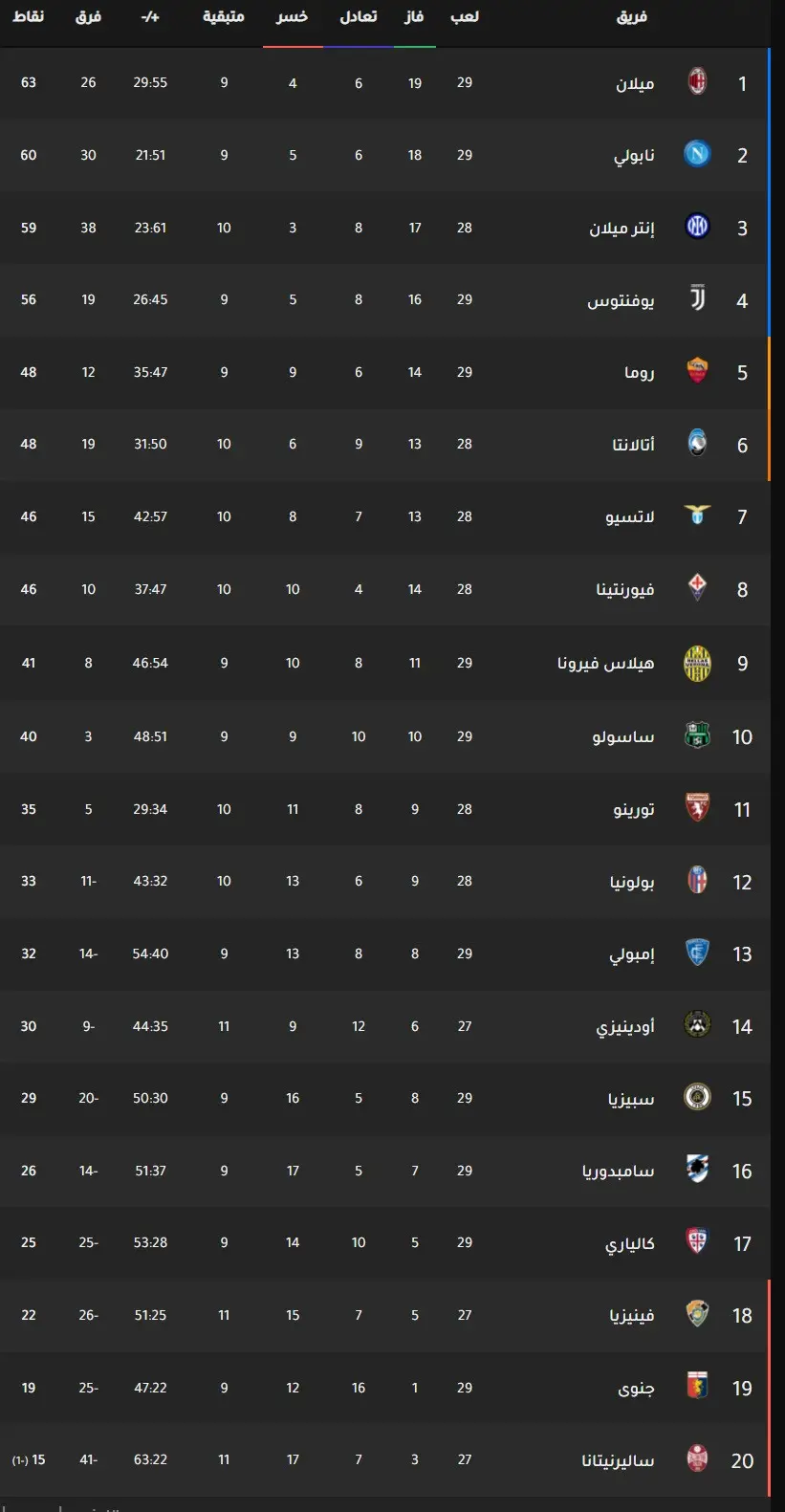Click the Roma club crest
This screenshot has height=1512, width=785.
pos(698,371)
